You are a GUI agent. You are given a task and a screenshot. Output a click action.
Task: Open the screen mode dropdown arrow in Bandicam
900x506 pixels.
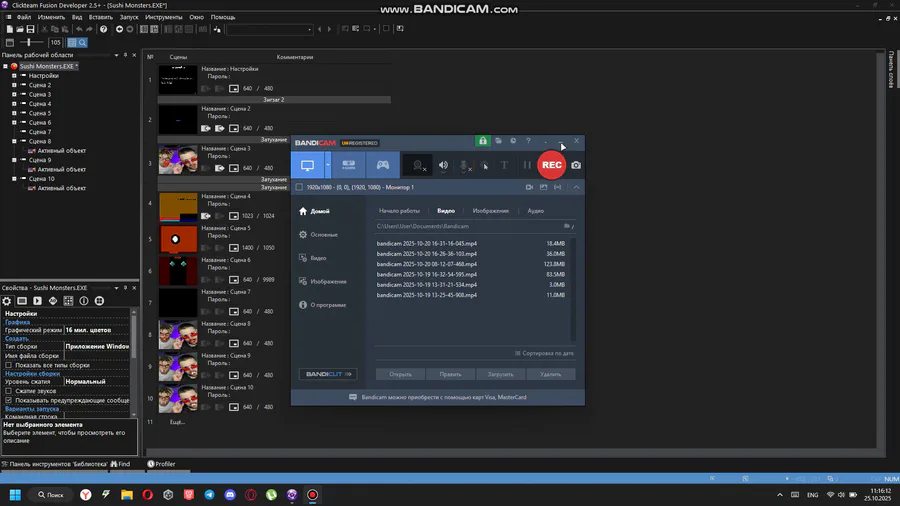pyautogui.click(x=328, y=165)
